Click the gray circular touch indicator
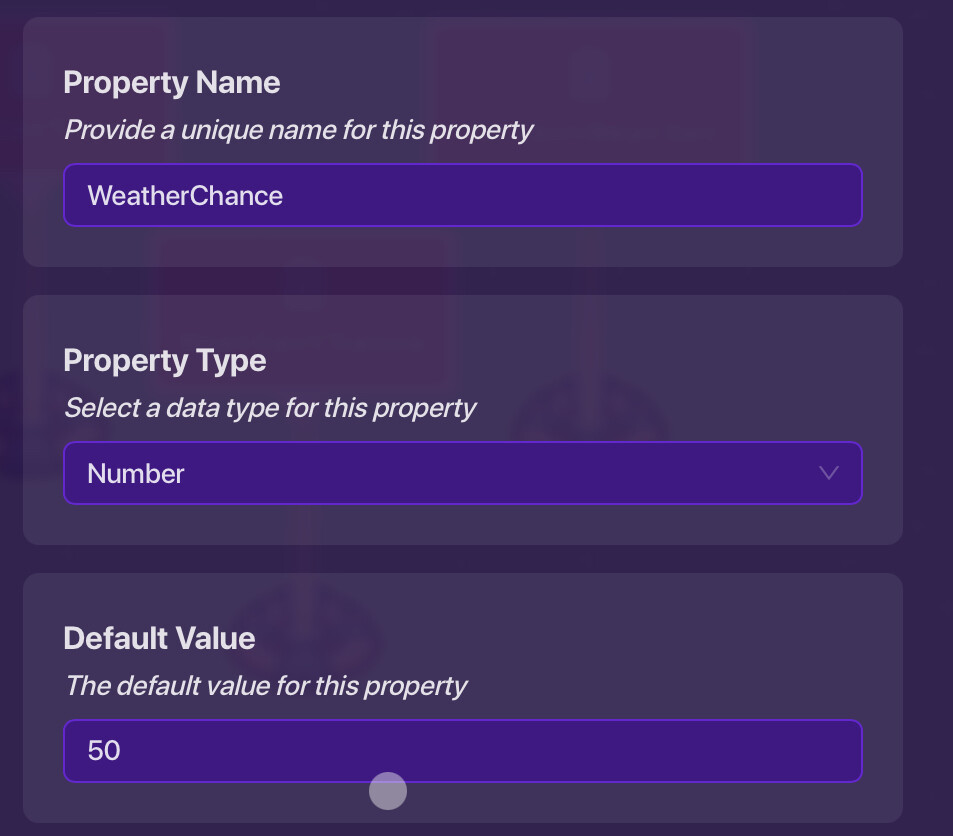 coord(388,791)
